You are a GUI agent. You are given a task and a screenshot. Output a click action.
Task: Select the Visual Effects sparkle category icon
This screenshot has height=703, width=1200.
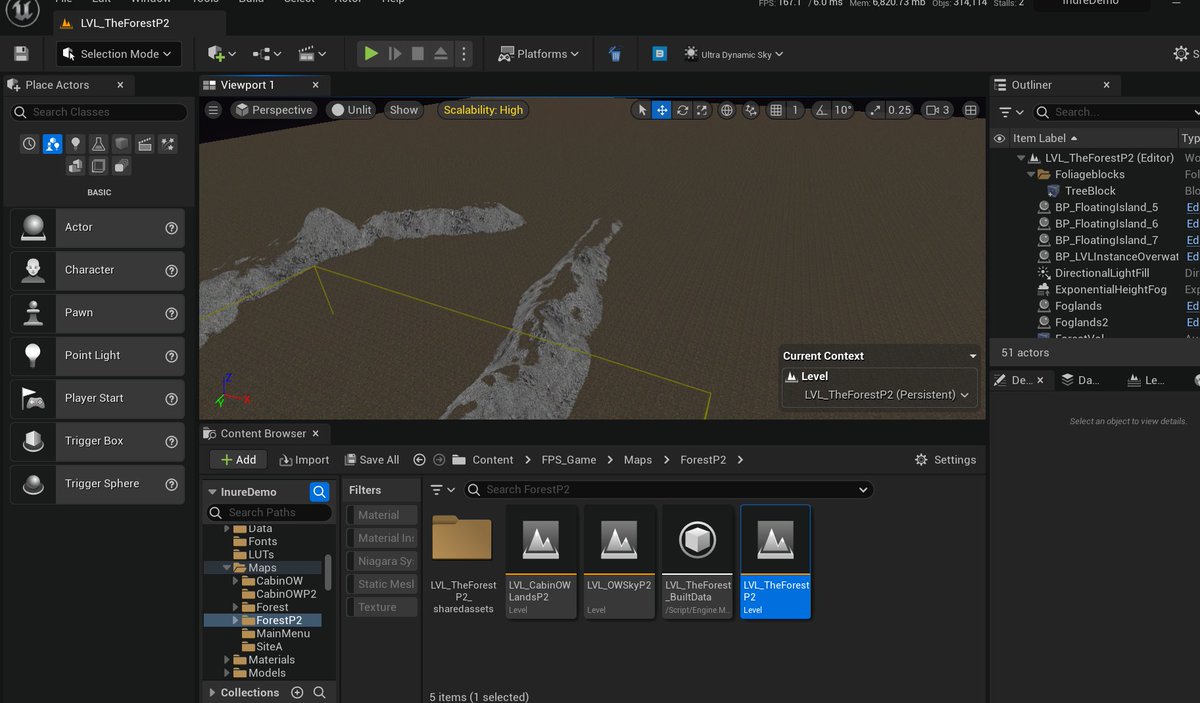tap(168, 144)
